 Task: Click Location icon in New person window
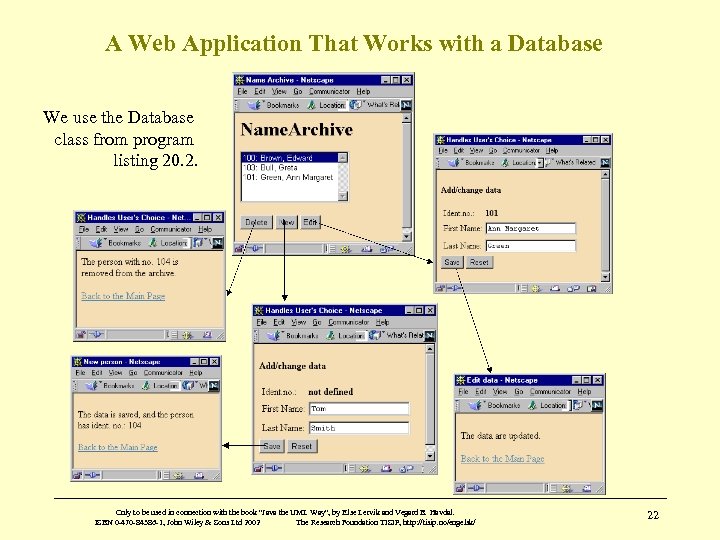click(x=146, y=386)
